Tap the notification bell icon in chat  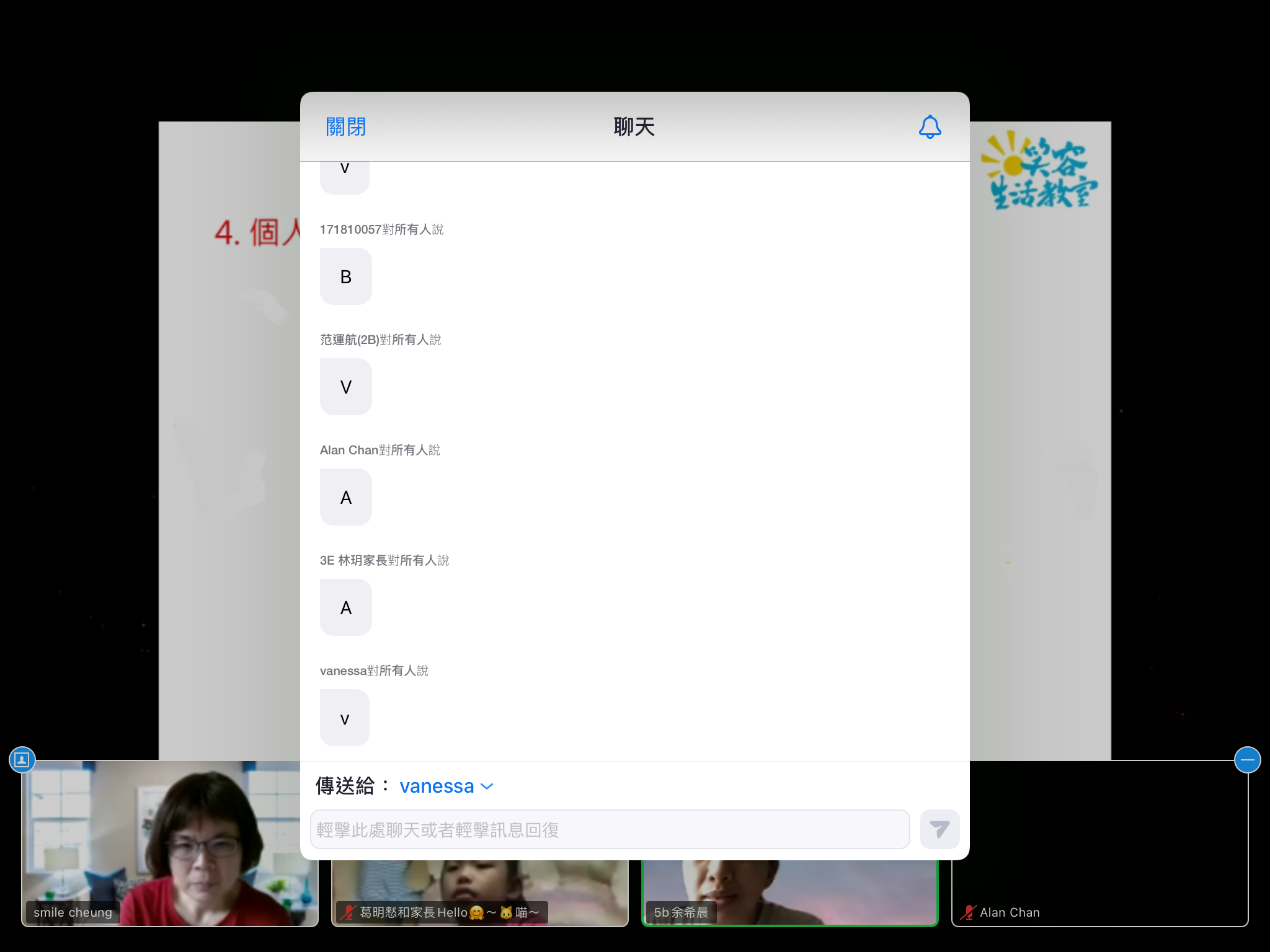pyautogui.click(x=930, y=127)
